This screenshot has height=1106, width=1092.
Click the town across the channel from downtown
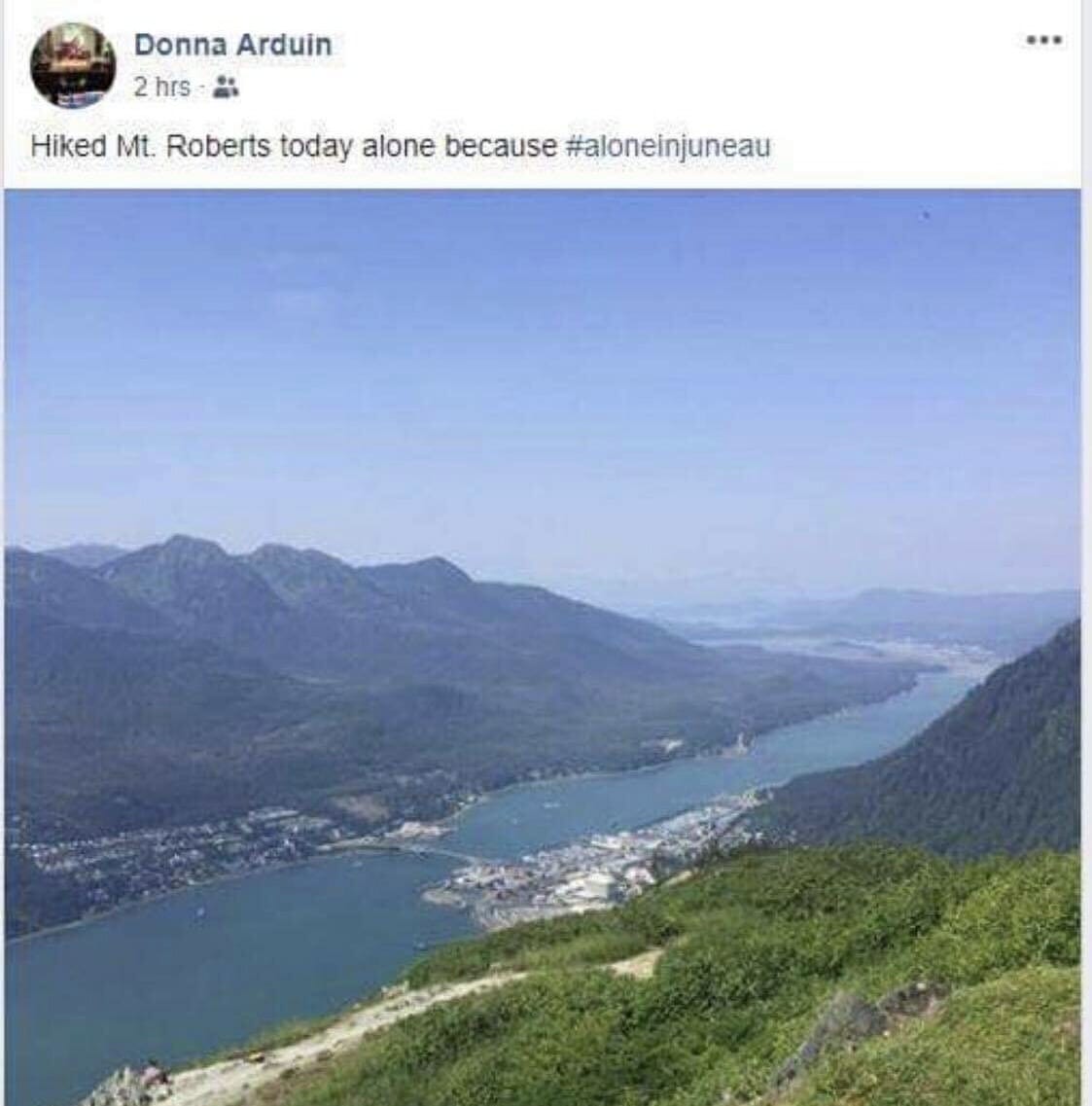[176, 846]
